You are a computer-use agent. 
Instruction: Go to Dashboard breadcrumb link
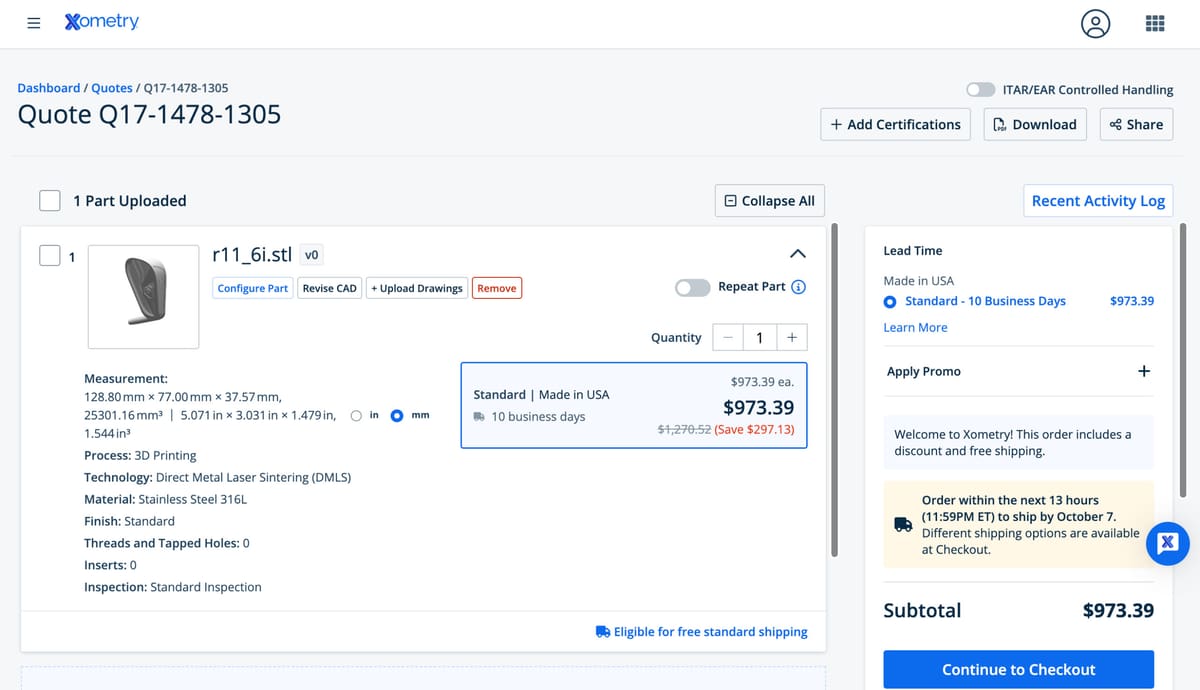coord(49,88)
